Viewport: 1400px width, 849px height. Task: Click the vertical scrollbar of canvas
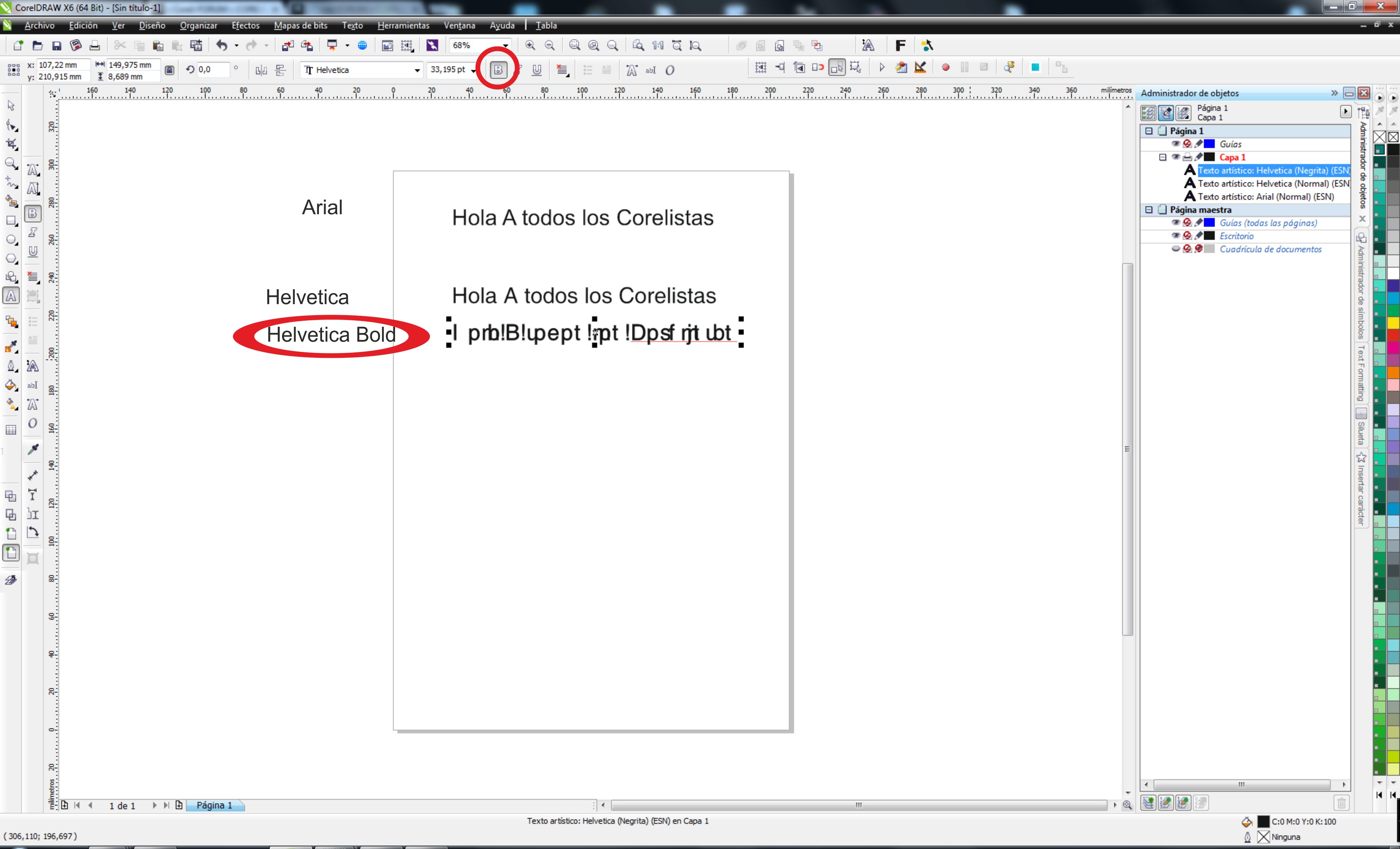(1128, 449)
